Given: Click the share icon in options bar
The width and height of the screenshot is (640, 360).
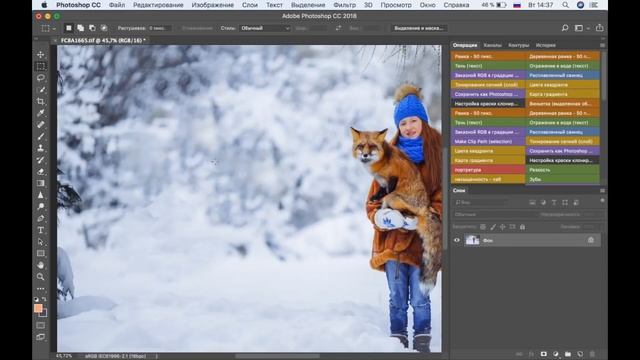Looking at the screenshot, I should point(600,28).
